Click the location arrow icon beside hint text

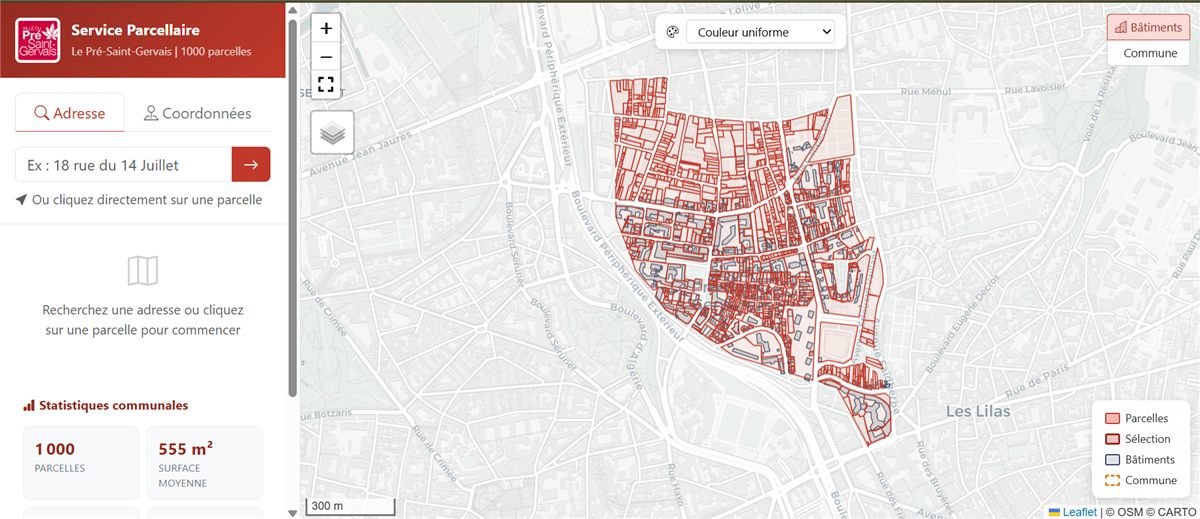click(22, 200)
